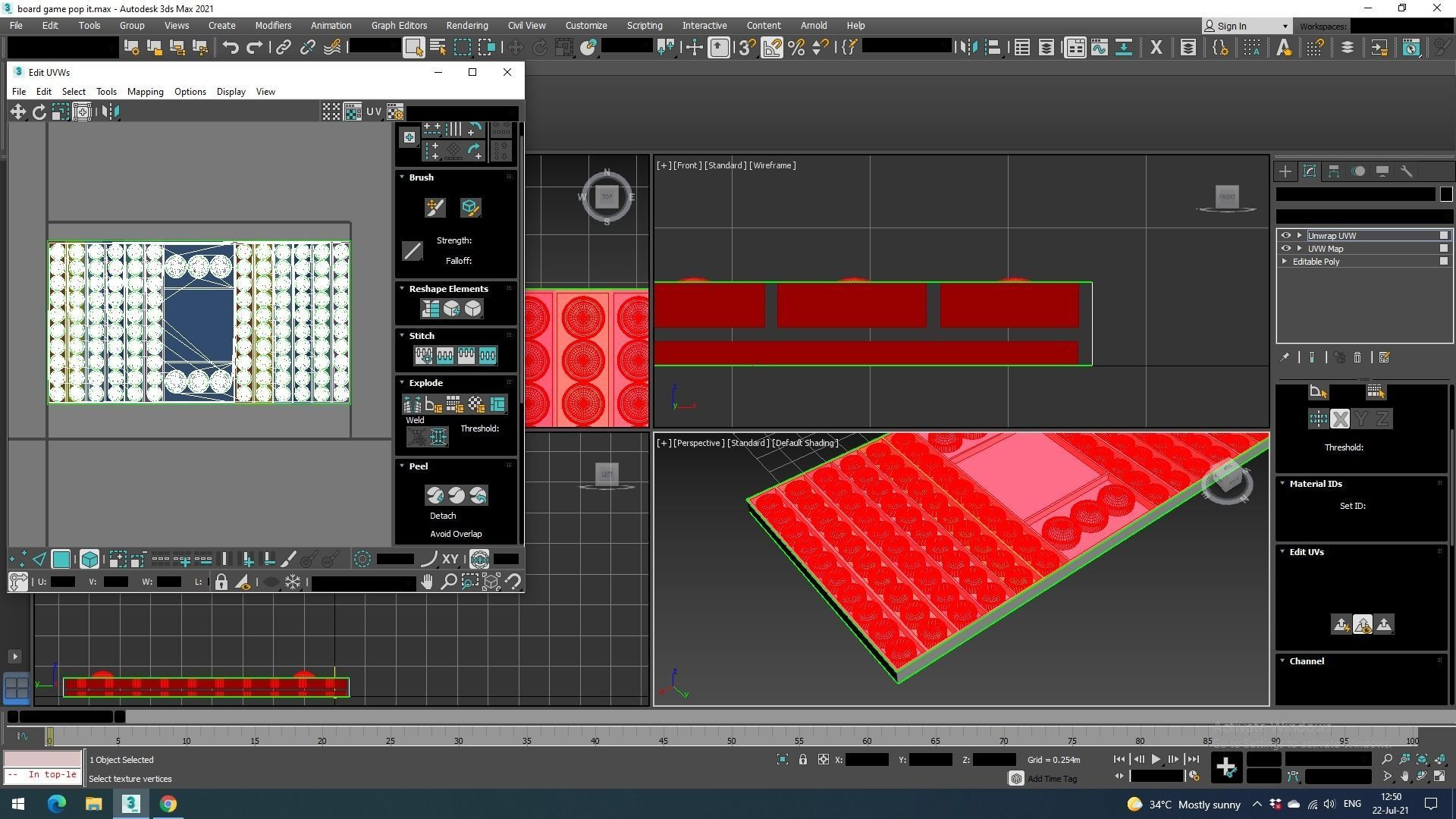Toggle the UVW Map modifier visibility eye
This screenshot has width=1456, height=819.
[1285, 249]
